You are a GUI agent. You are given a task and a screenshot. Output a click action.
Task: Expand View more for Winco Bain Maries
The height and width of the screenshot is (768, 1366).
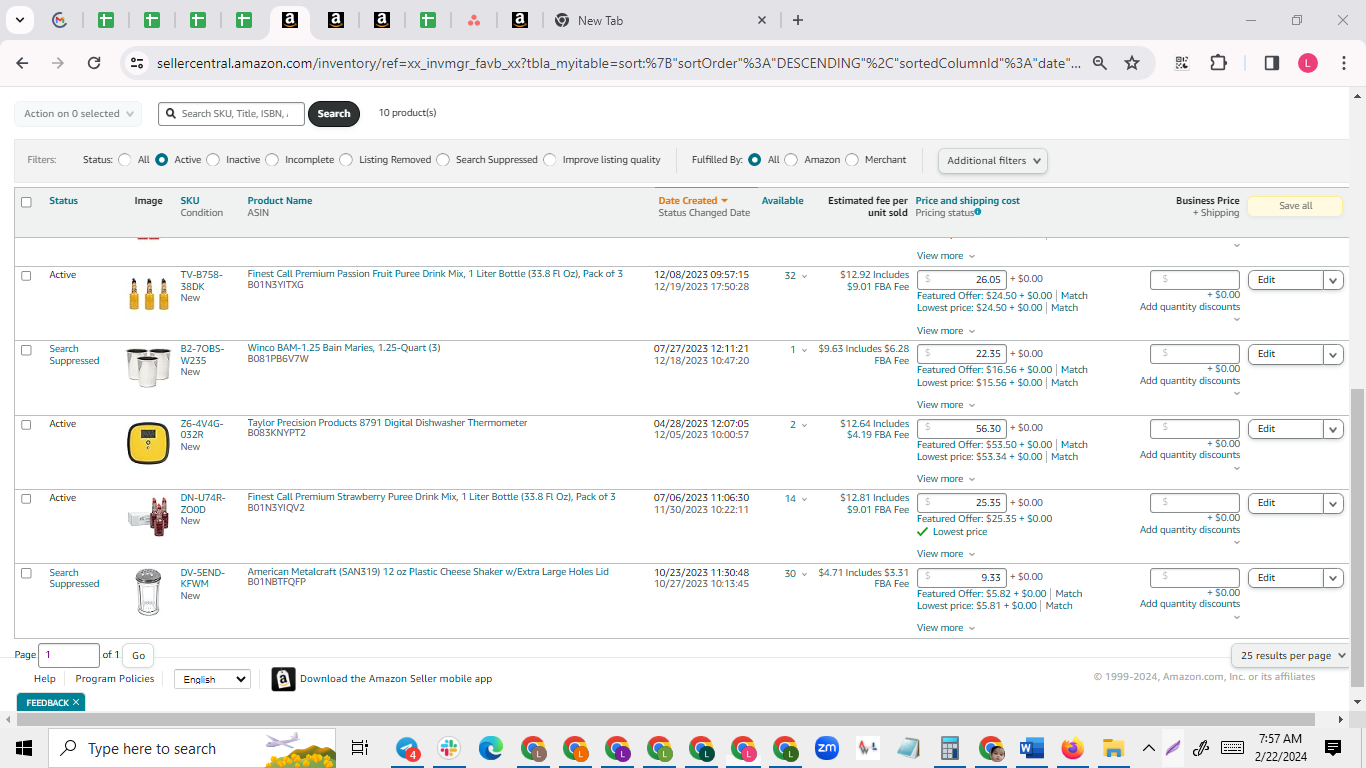pyautogui.click(x=945, y=405)
